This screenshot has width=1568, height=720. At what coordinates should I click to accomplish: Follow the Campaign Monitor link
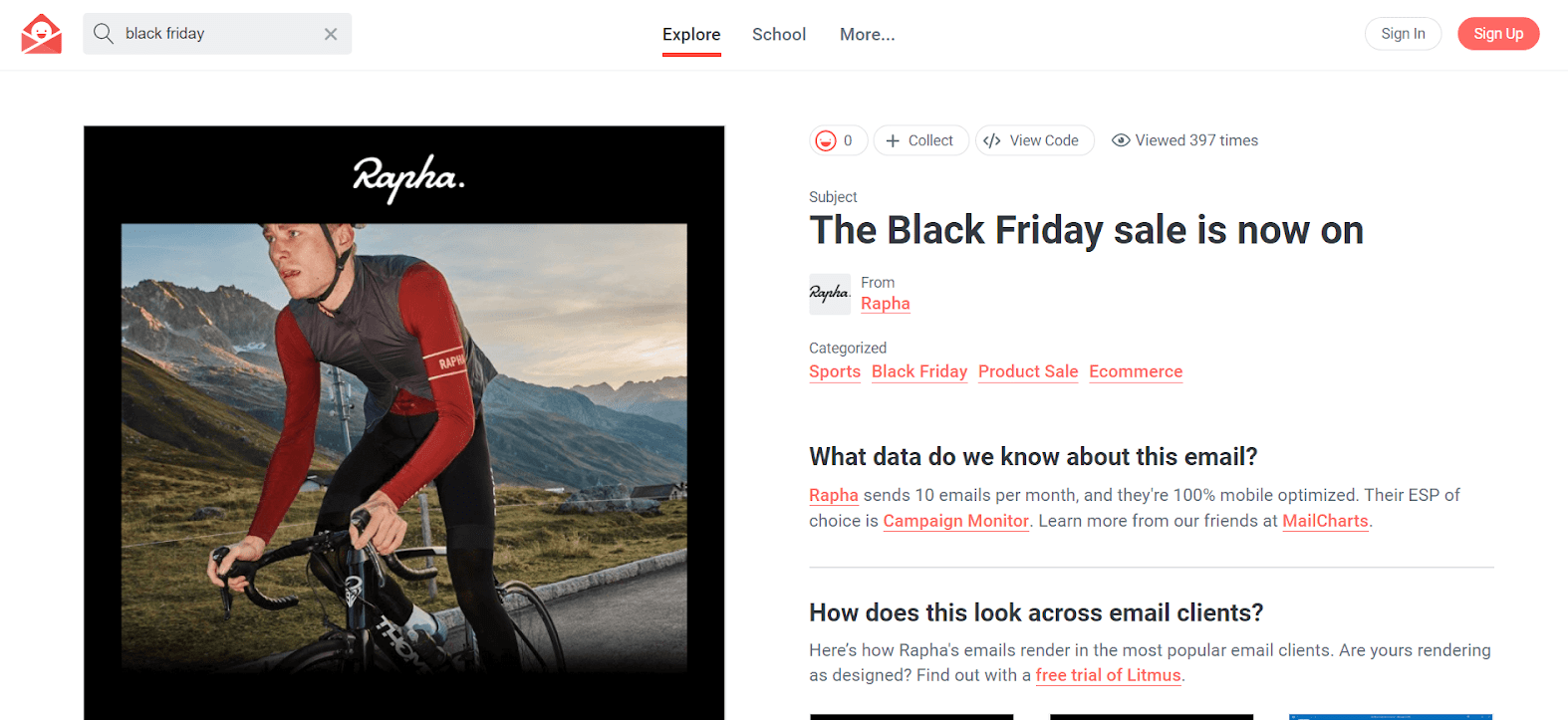tap(956, 521)
